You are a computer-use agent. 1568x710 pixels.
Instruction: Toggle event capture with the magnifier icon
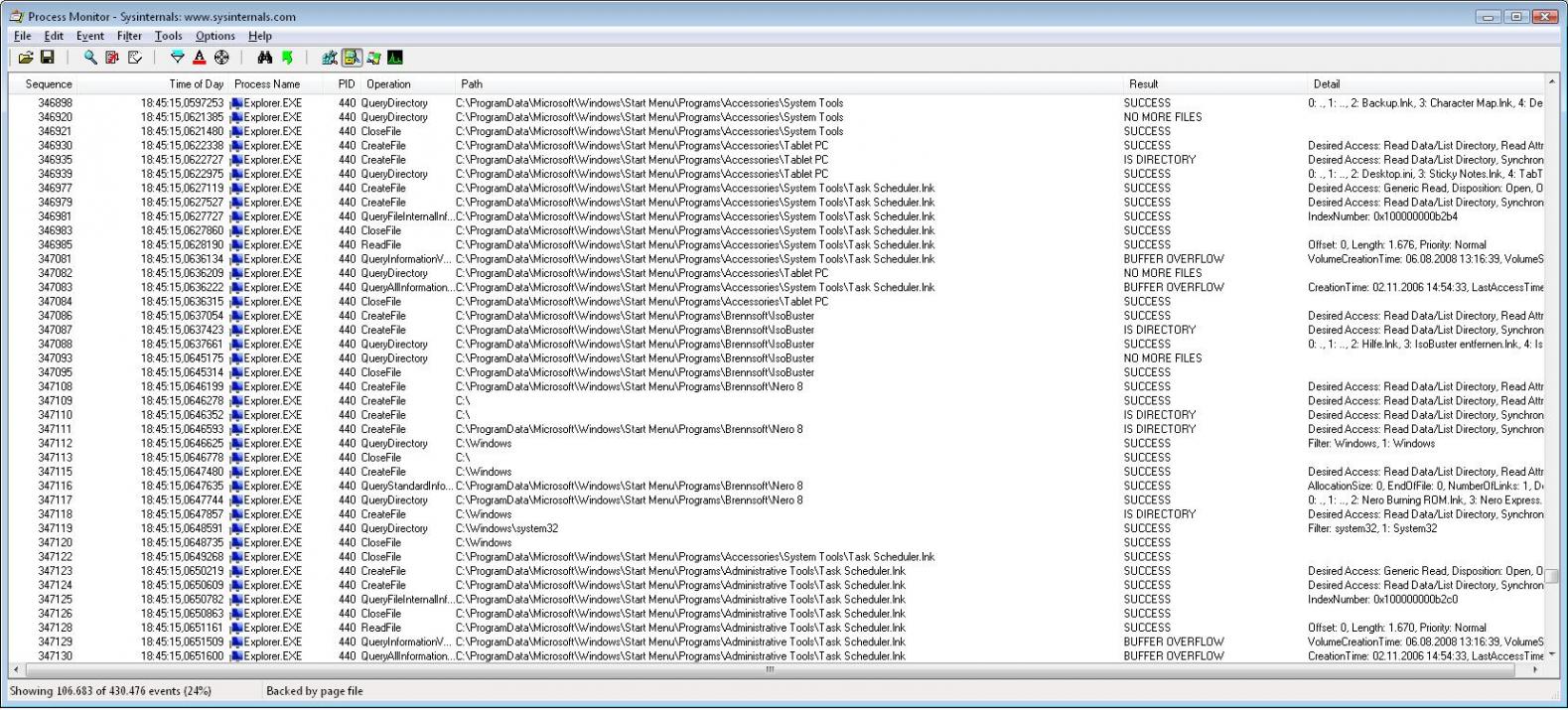90,58
